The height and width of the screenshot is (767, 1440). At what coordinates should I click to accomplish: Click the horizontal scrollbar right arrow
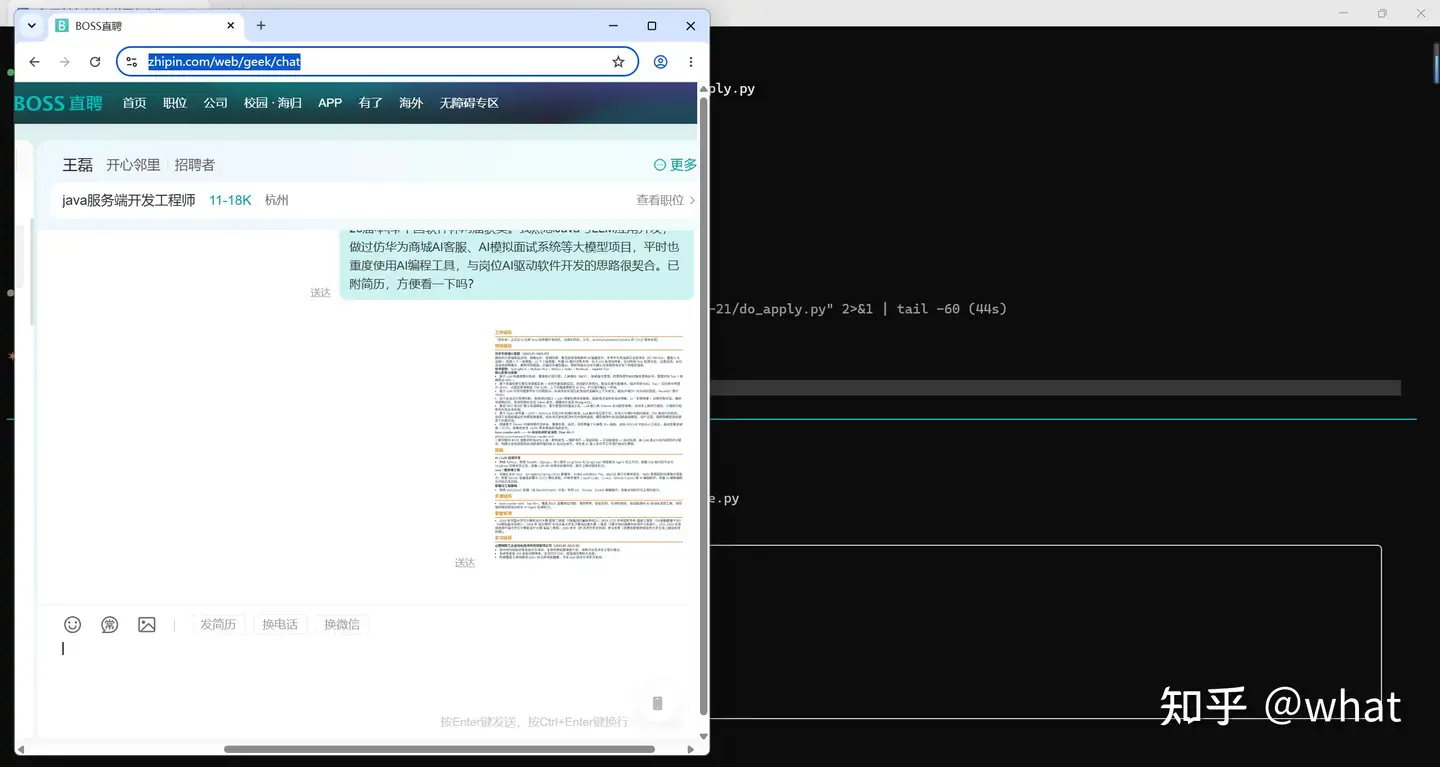coord(690,749)
